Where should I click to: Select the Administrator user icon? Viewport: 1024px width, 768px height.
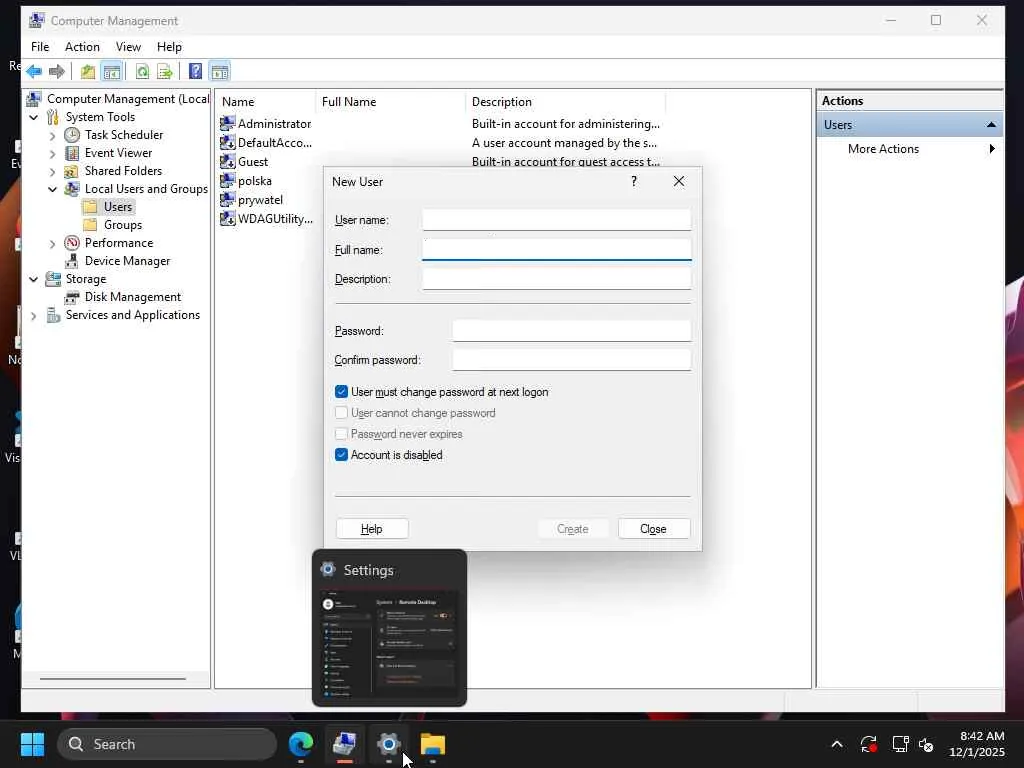tap(227, 123)
